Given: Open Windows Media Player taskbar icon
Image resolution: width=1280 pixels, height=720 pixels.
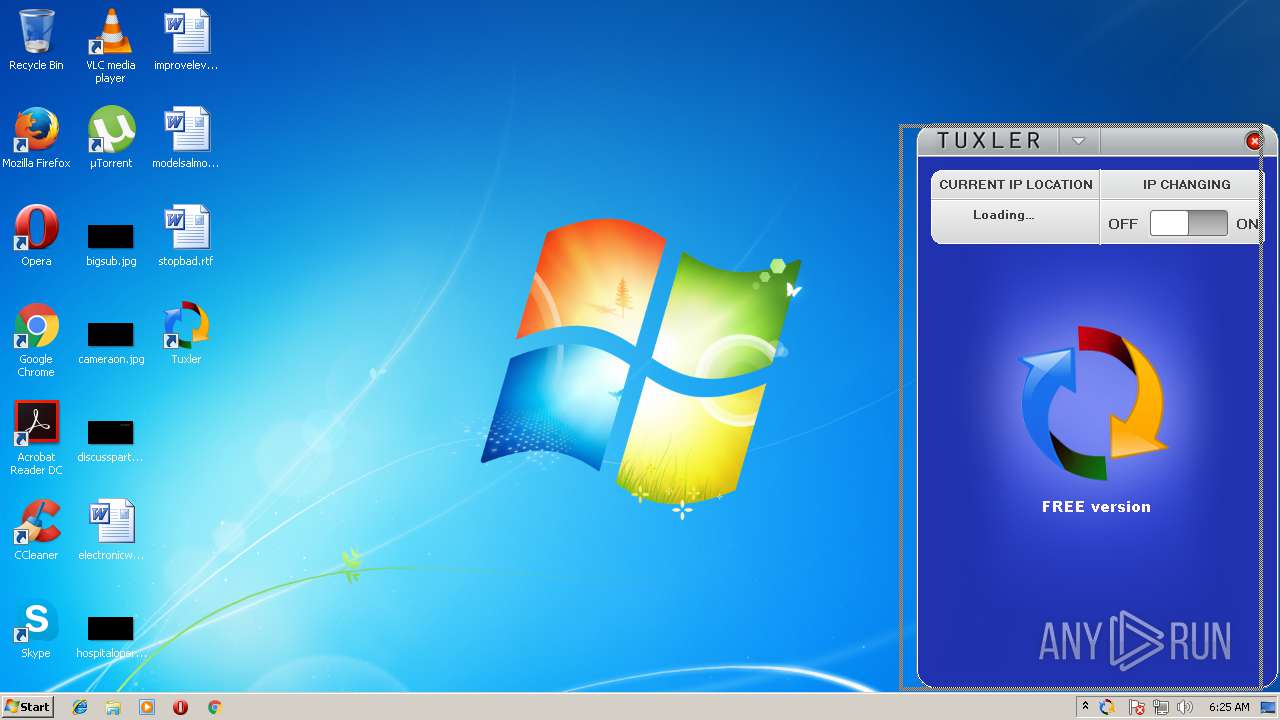Looking at the screenshot, I should [147, 707].
